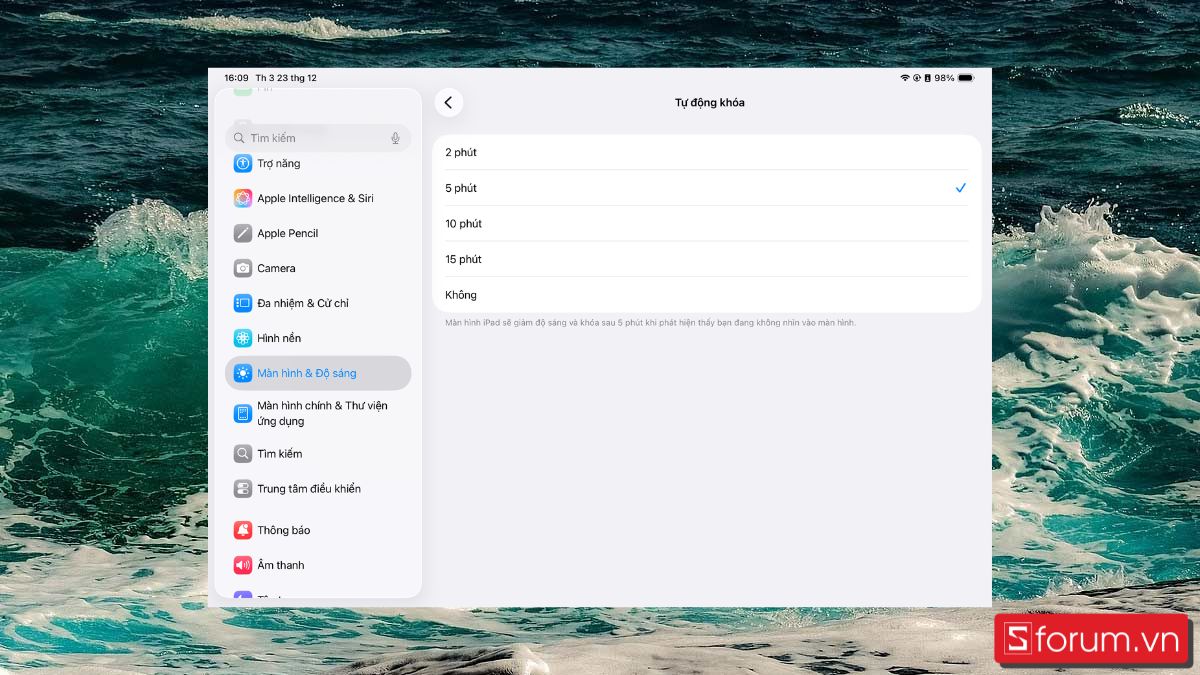Open Hình nền settings label
This screenshot has width=1200, height=675.
(279, 338)
